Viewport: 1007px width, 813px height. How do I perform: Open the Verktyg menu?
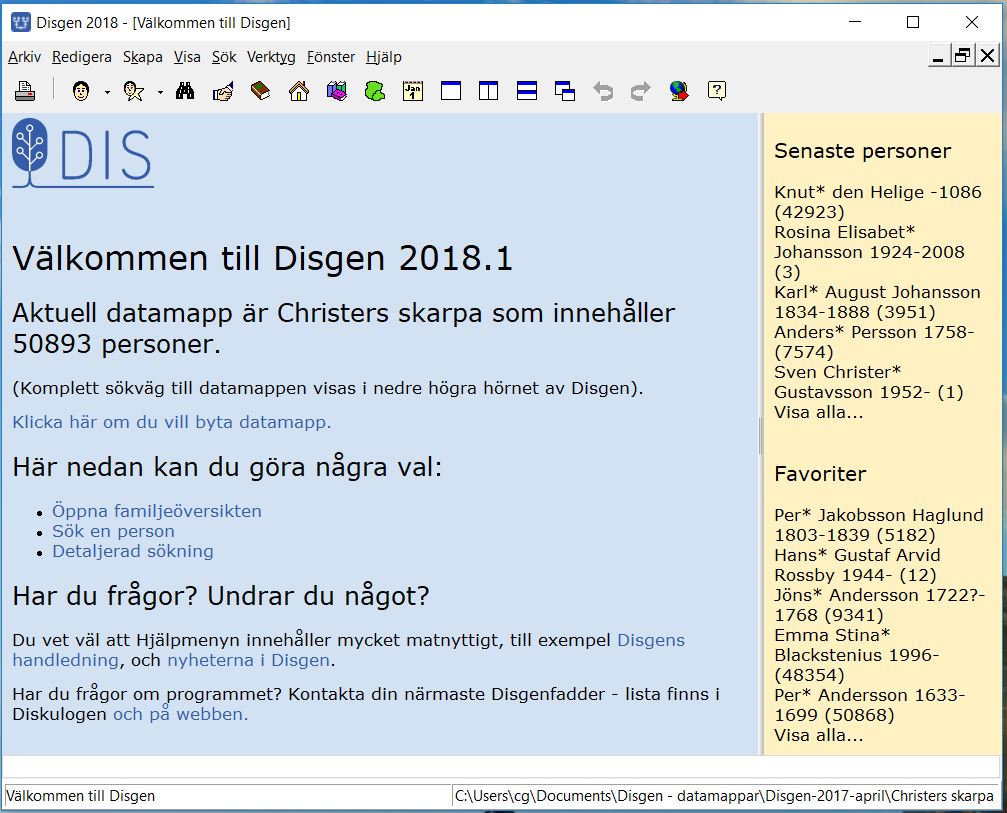pos(271,57)
